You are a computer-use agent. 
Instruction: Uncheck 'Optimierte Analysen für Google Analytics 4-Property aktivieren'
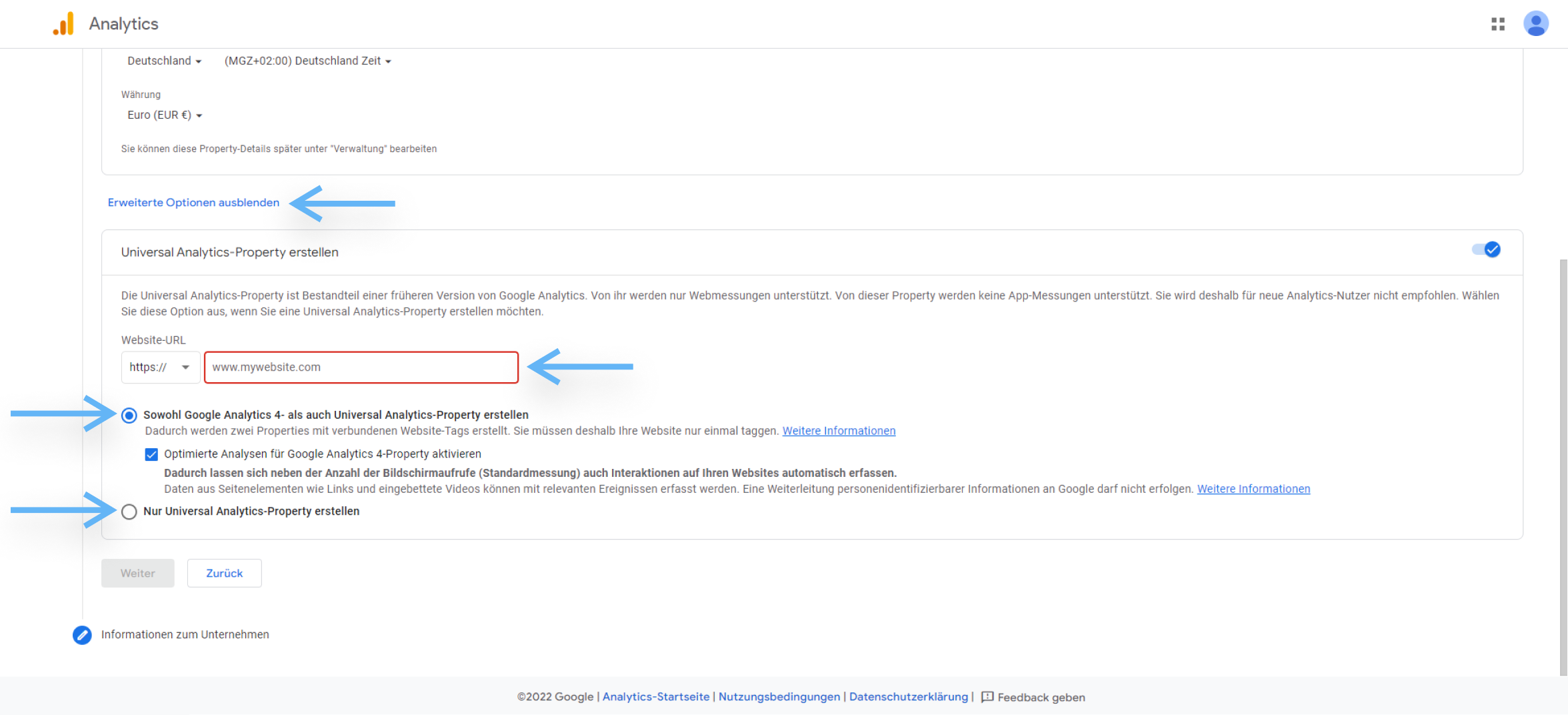pos(151,454)
